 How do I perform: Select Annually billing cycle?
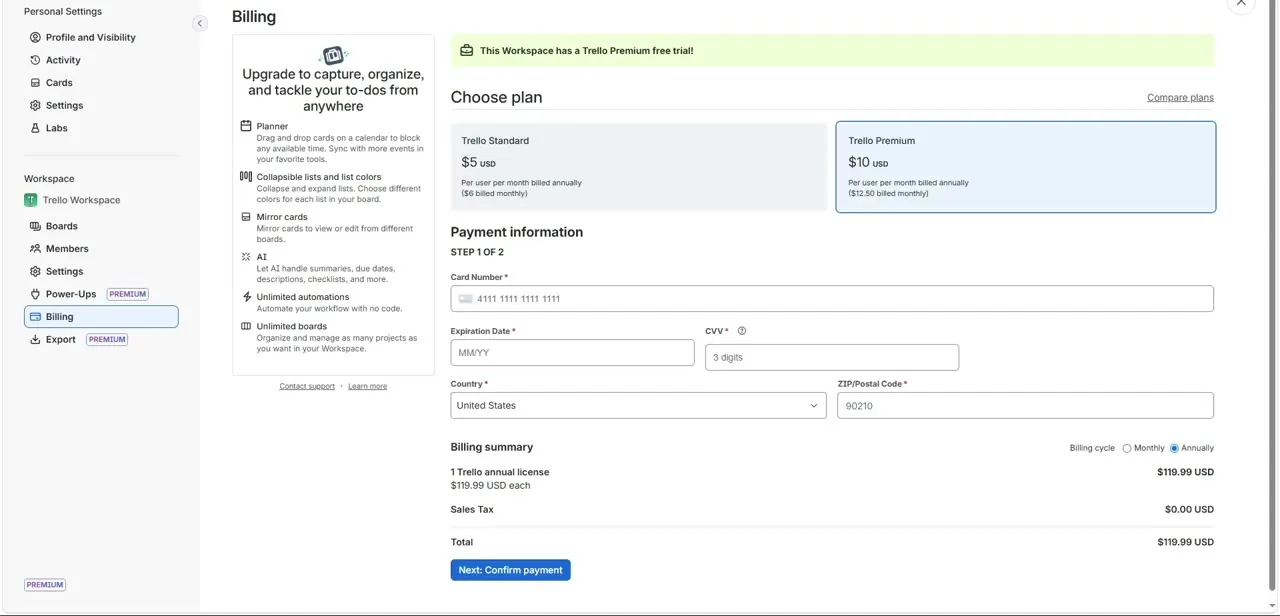click(1174, 448)
